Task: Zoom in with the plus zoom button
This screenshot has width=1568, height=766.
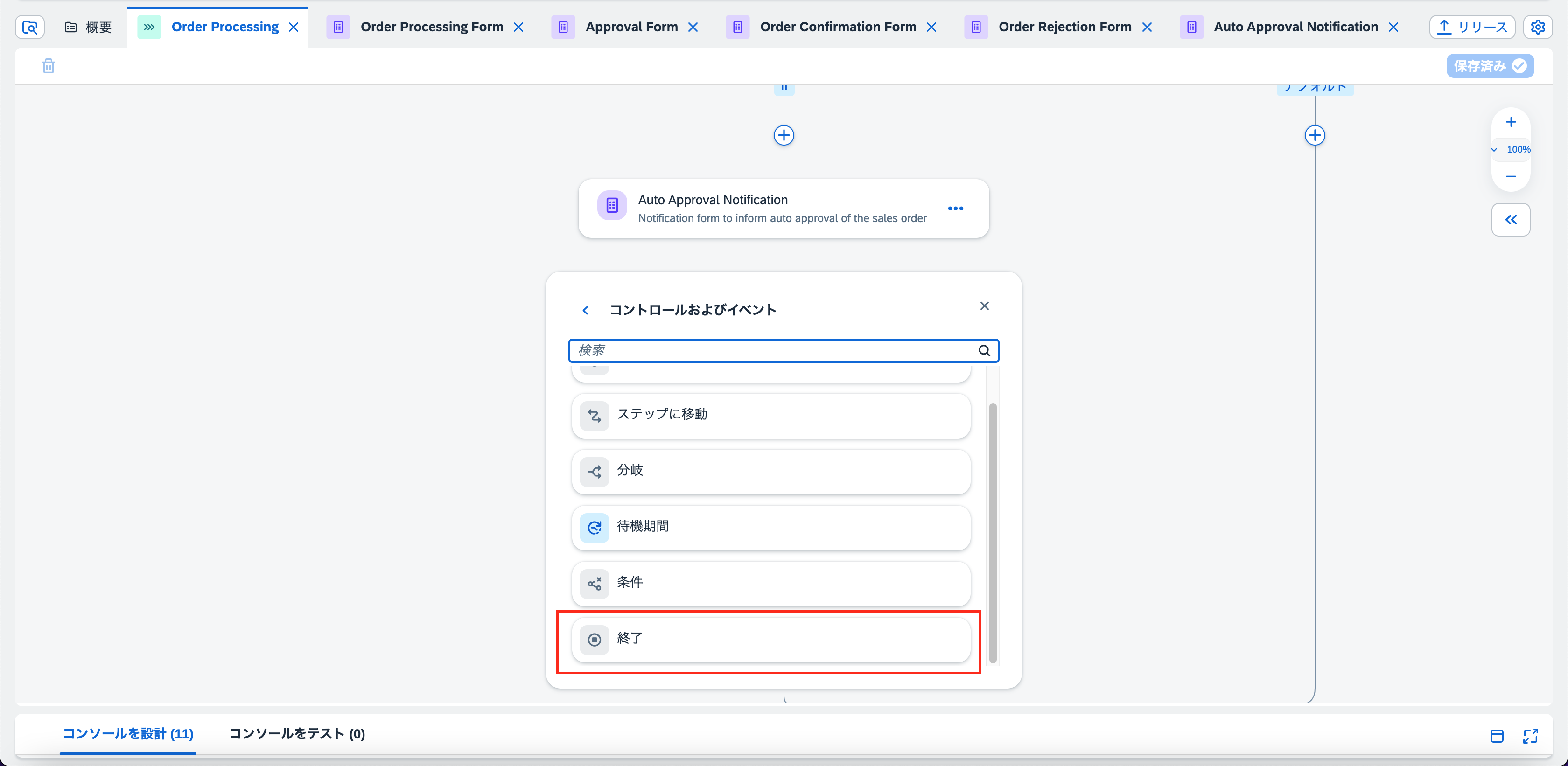Action: (x=1511, y=122)
